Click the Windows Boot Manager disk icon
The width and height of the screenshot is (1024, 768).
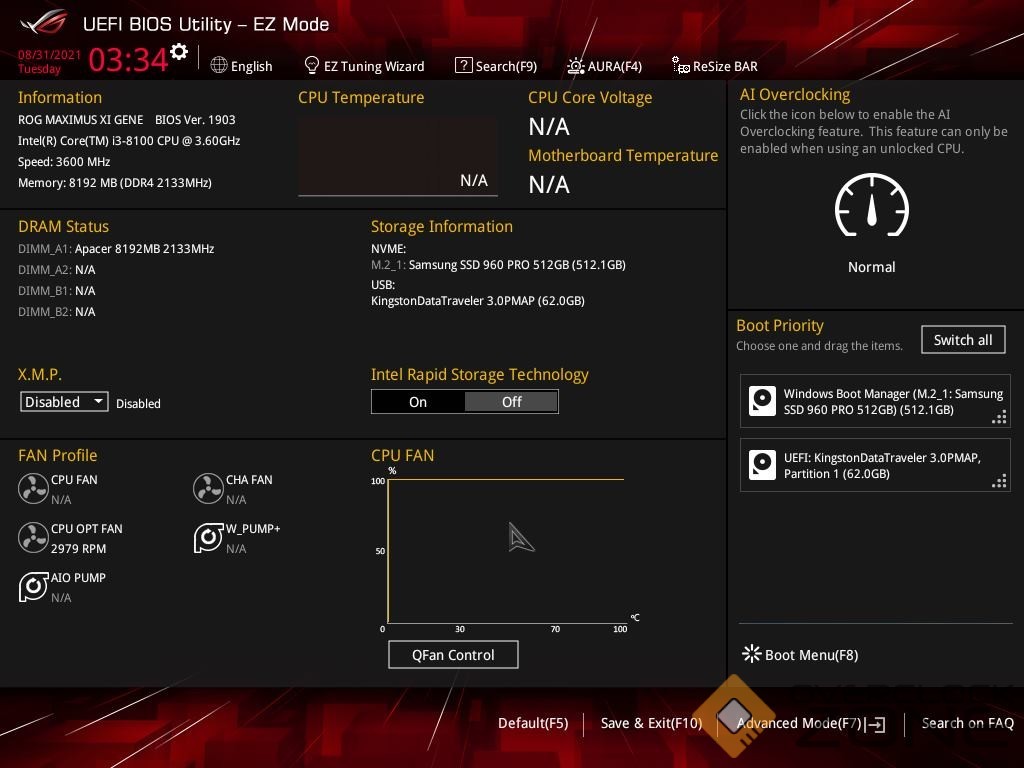click(762, 401)
